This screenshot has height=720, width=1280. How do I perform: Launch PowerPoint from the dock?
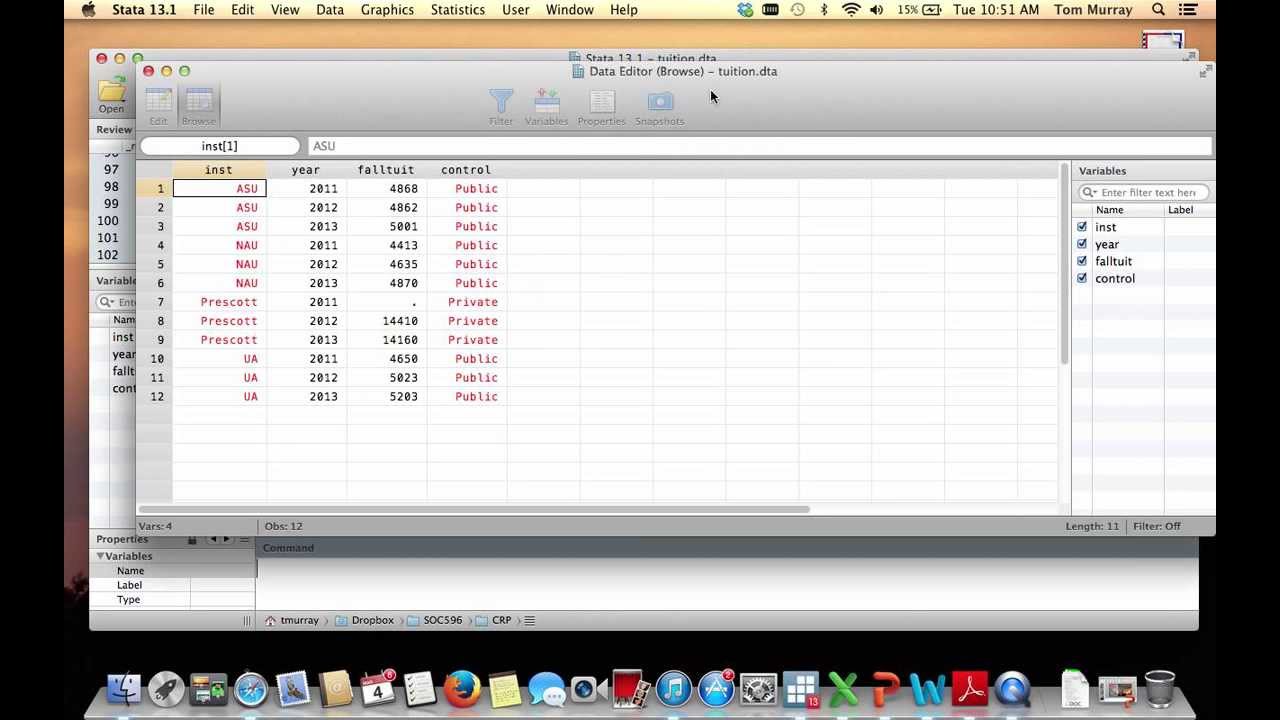coord(886,689)
